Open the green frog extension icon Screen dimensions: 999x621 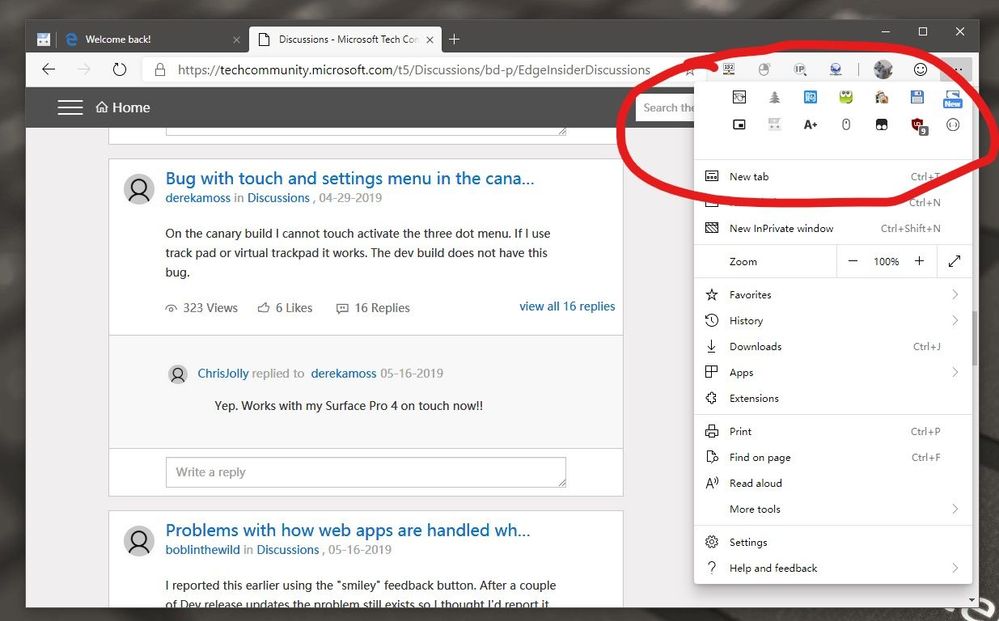846,97
